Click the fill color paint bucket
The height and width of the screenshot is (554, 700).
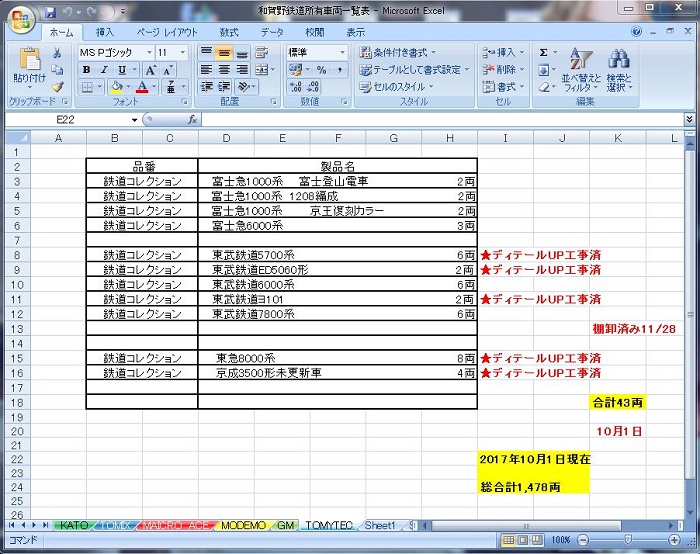(117, 87)
